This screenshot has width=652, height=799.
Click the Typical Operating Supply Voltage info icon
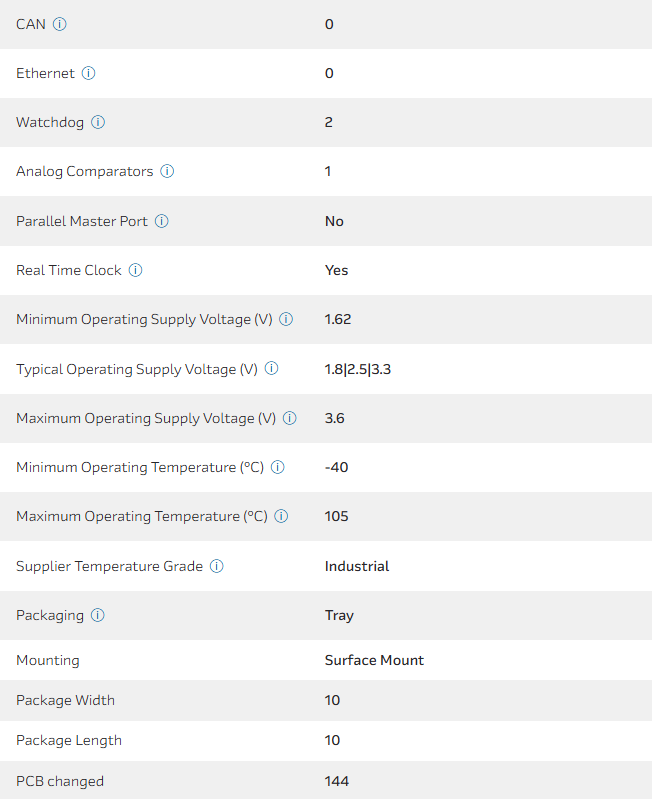271,369
